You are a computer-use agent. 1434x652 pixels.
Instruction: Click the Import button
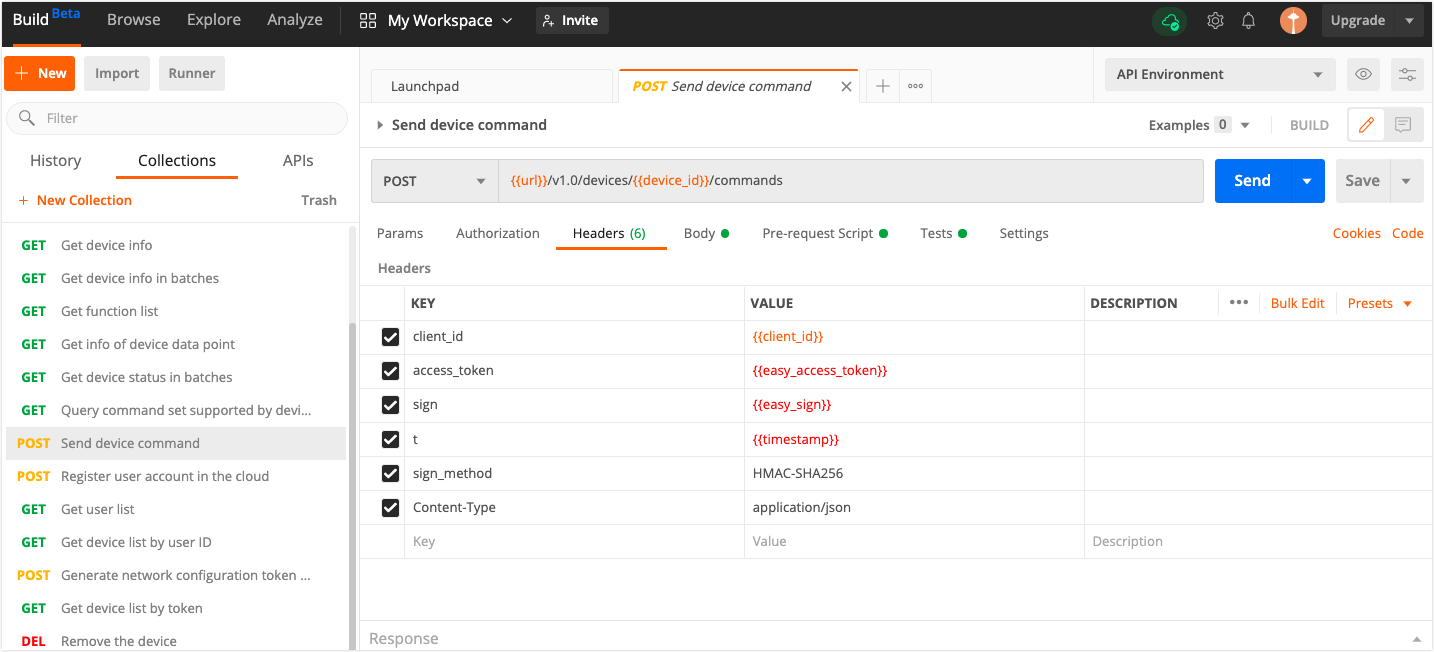tap(117, 73)
